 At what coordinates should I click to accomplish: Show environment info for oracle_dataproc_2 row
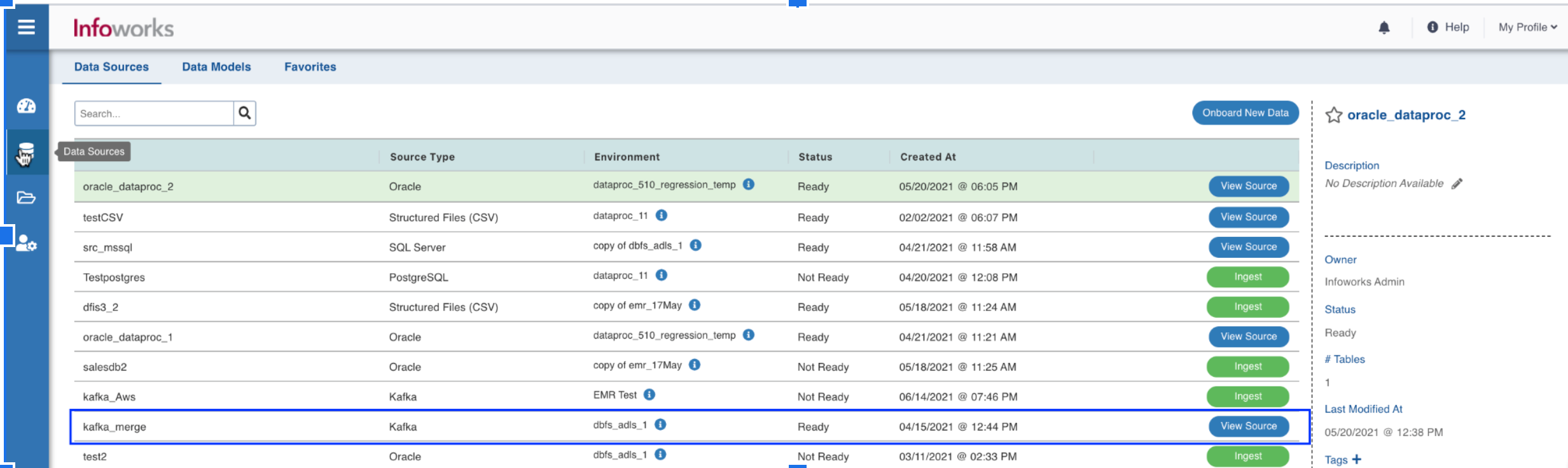pyautogui.click(x=749, y=184)
